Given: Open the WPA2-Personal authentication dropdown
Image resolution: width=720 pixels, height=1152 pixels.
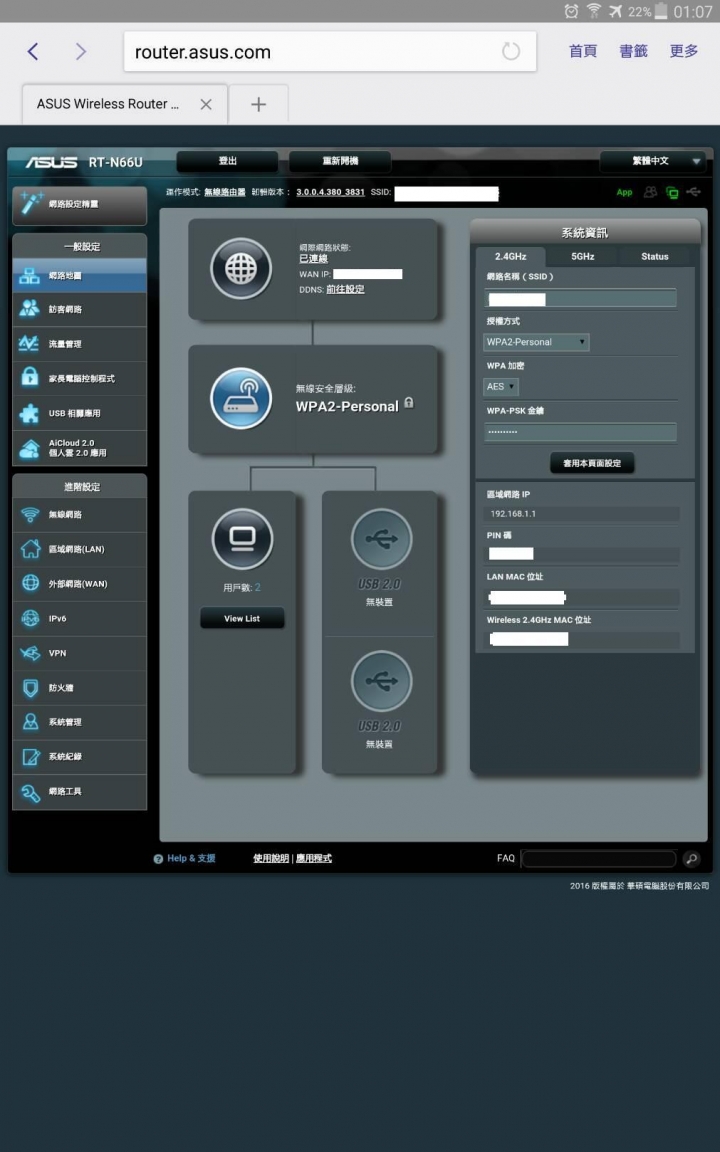Looking at the screenshot, I should 536,342.
